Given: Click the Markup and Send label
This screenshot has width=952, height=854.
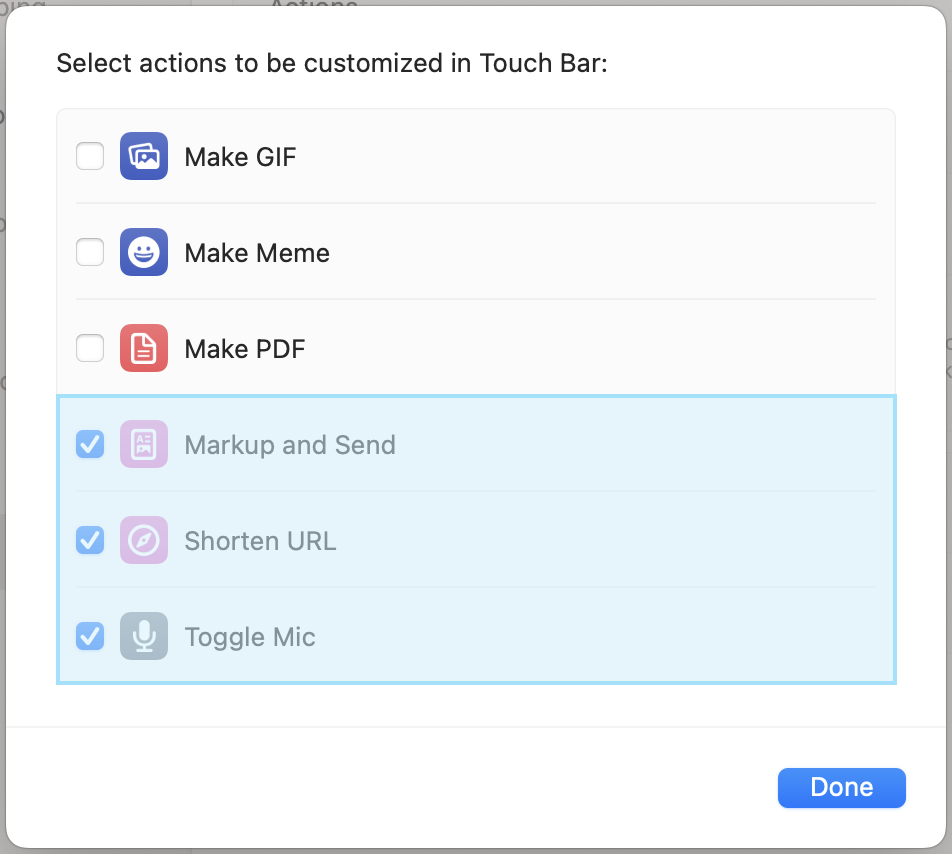Looking at the screenshot, I should pos(290,445).
